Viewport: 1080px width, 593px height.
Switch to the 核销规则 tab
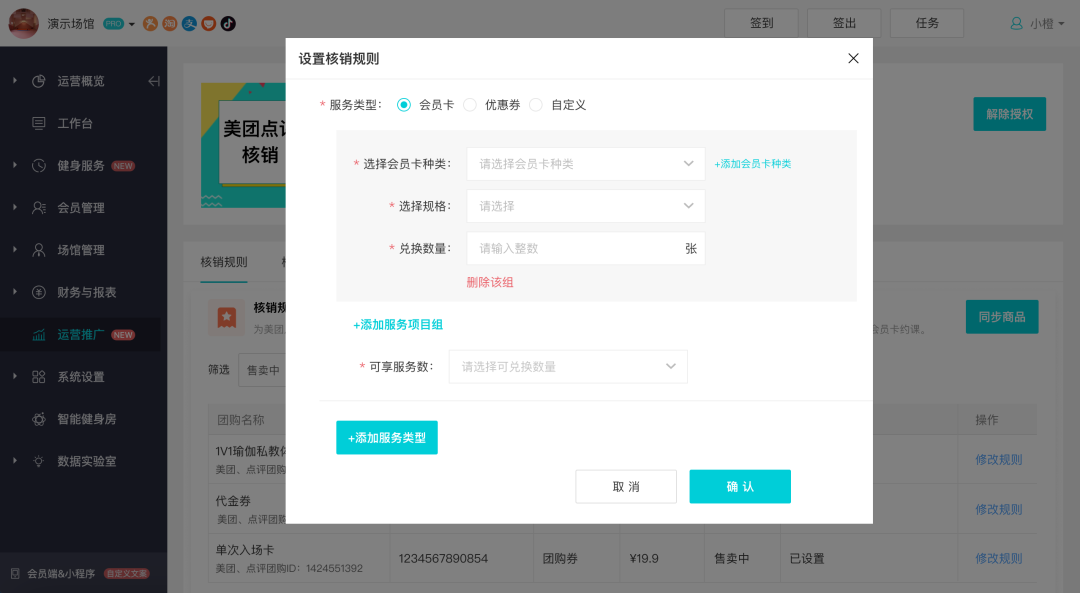pos(224,262)
